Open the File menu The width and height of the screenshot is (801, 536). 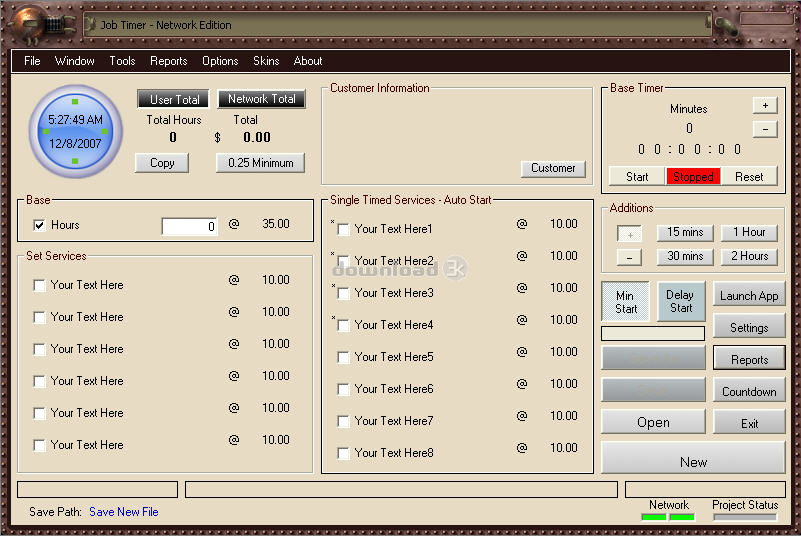[32, 61]
